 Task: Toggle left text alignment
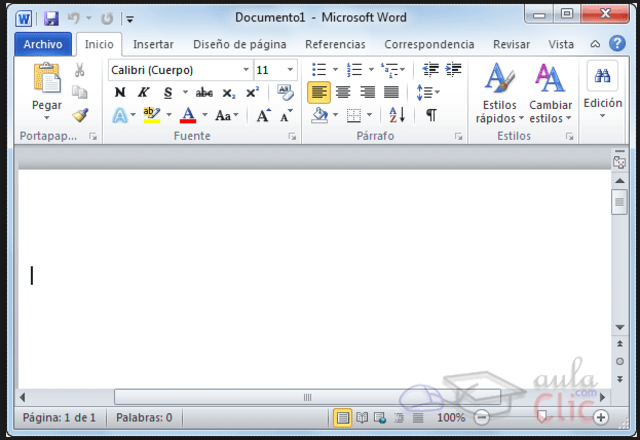pos(319,92)
